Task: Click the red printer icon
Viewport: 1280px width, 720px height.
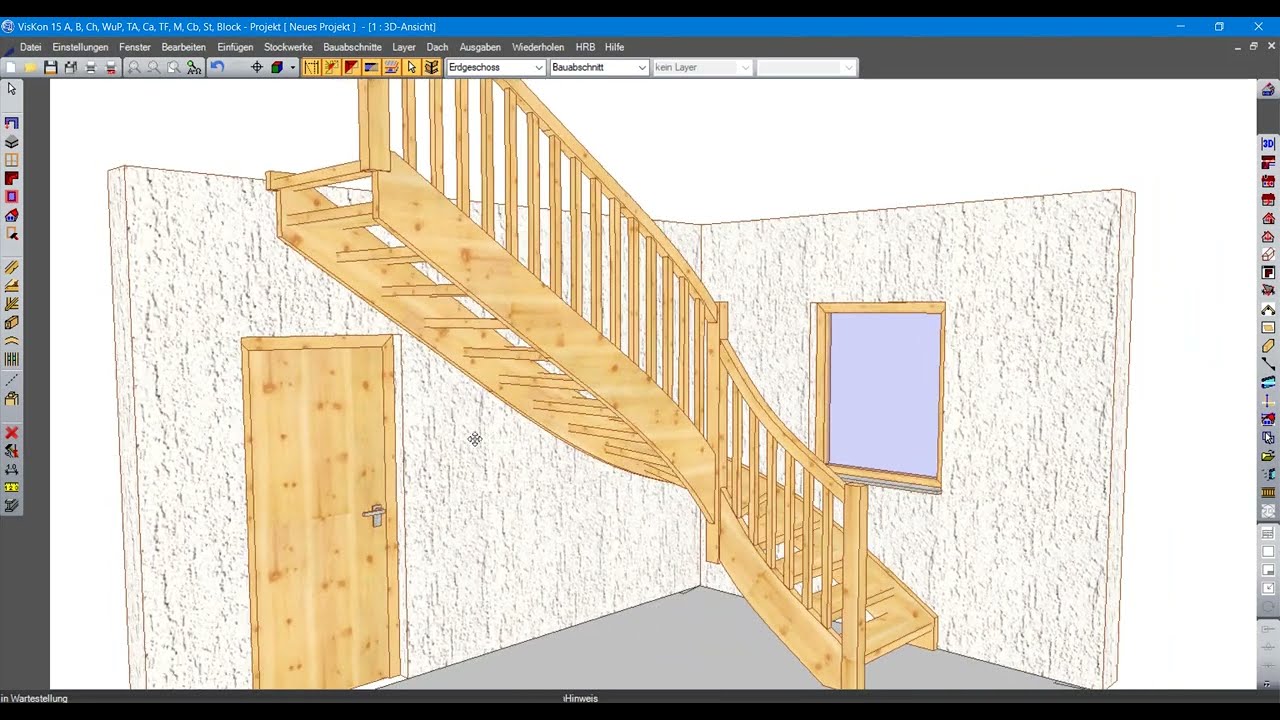Action: (111, 67)
